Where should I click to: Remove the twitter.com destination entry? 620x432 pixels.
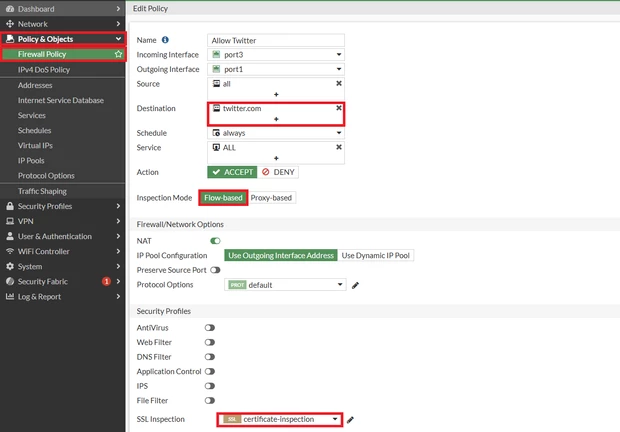pyautogui.click(x=339, y=108)
